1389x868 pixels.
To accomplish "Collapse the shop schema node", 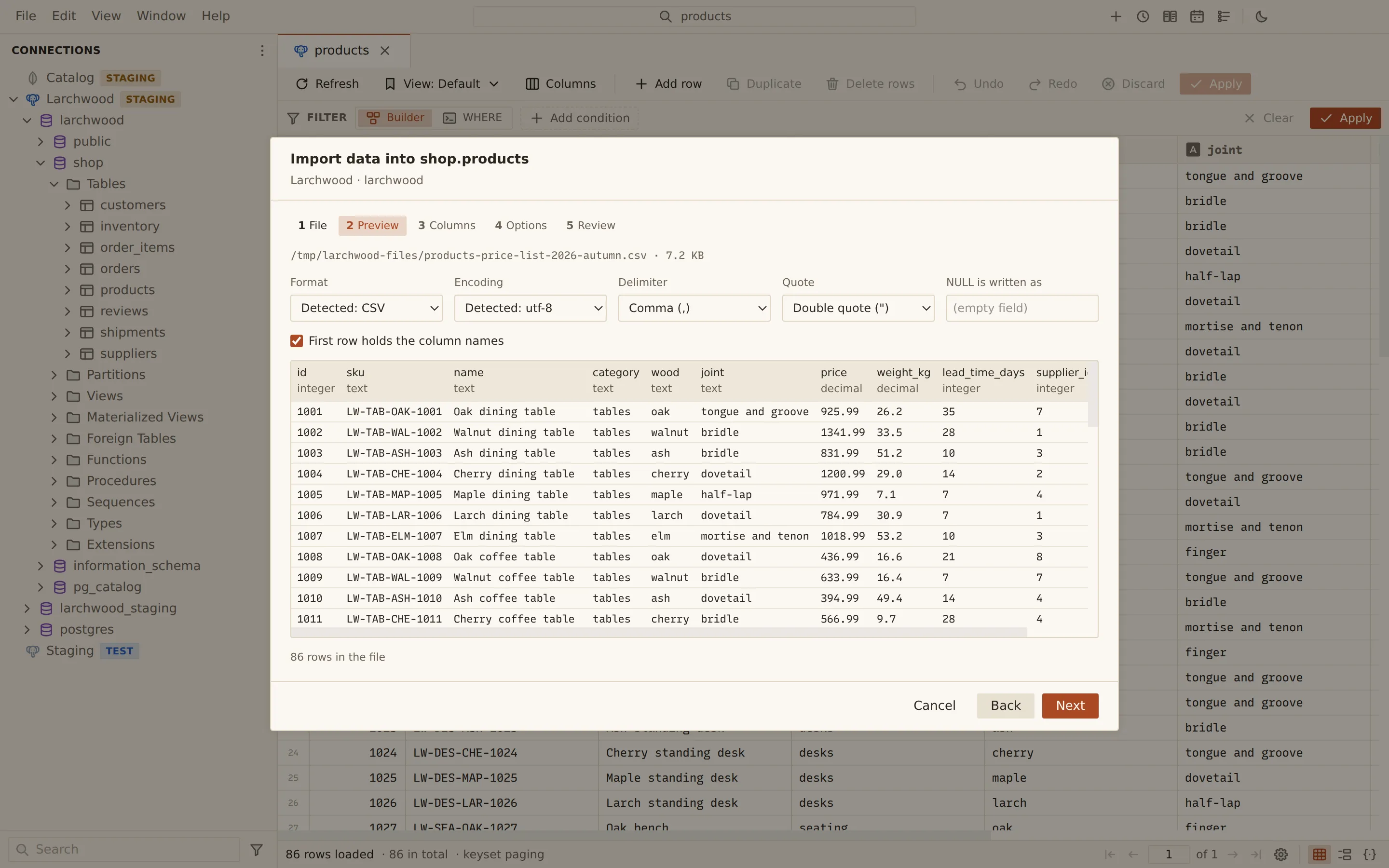I will pyautogui.click(x=41, y=163).
